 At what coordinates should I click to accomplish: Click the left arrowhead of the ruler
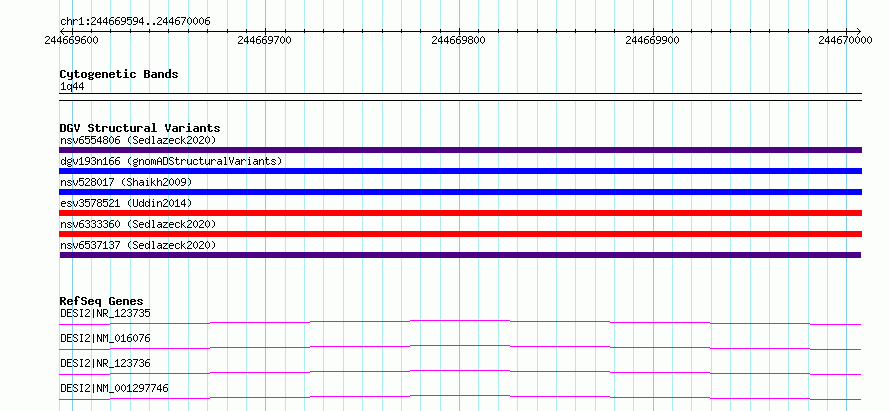(62, 31)
